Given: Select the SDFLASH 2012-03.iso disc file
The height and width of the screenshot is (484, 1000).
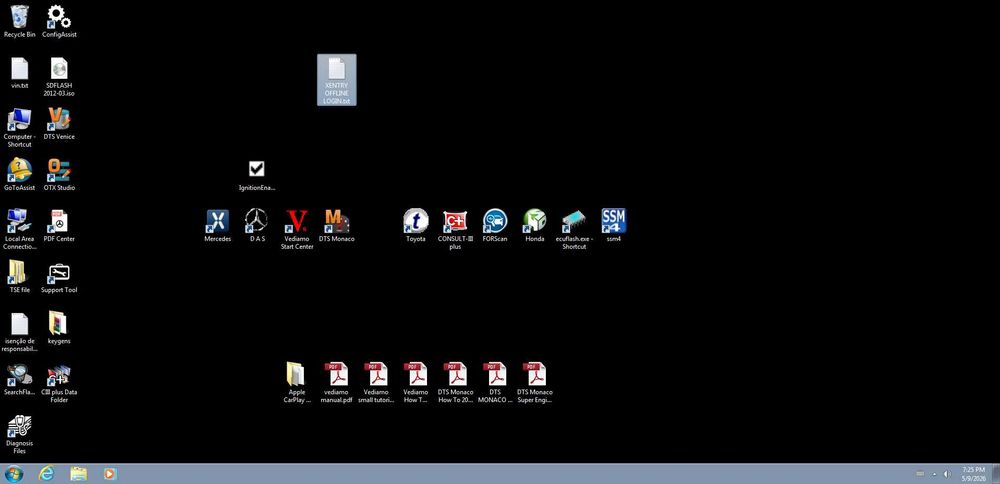Looking at the screenshot, I should 59,68.
